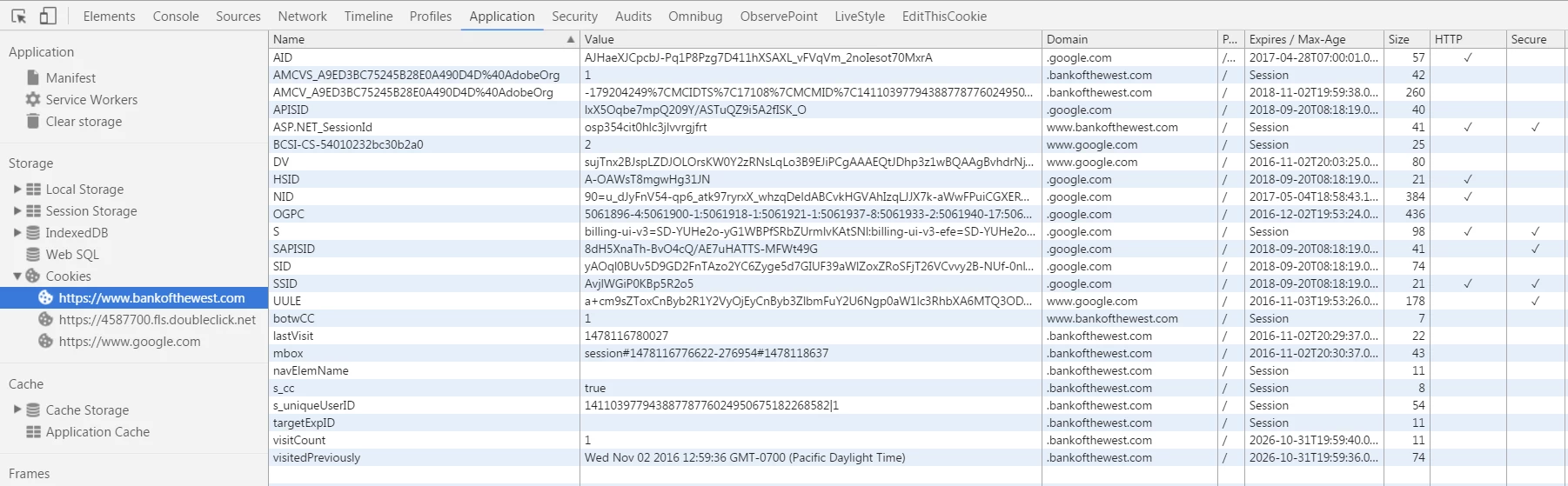The width and height of the screenshot is (1568, 486).
Task: Open Application Cache in the sidebar
Action: (x=97, y=431)
